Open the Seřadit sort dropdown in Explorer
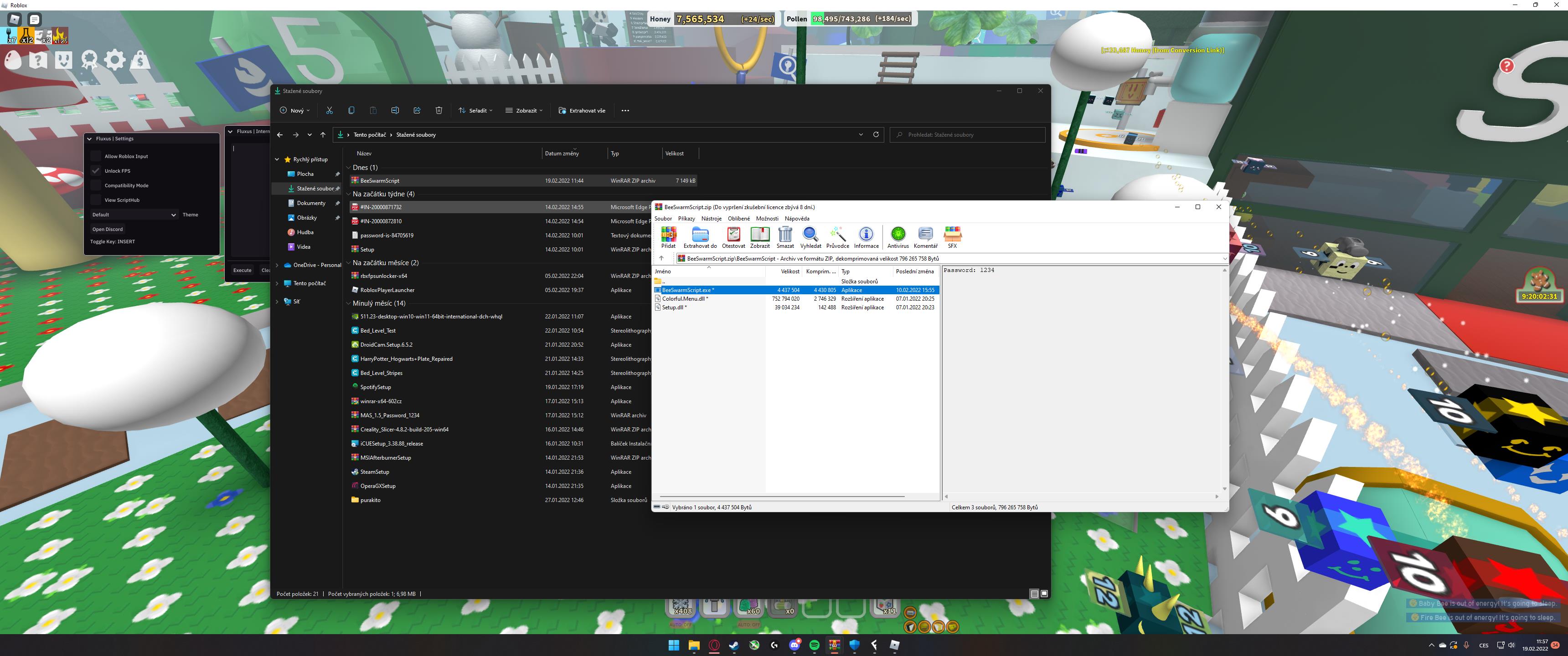The width and height of the screenshot is (1568, 656). point(475,111)
